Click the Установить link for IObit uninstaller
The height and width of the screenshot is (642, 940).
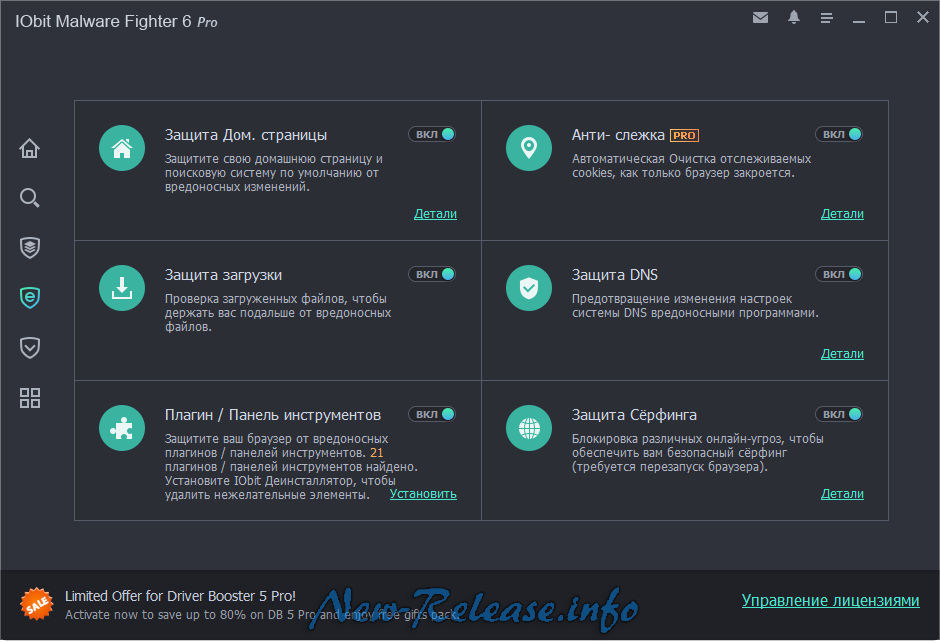coord(423,494)
